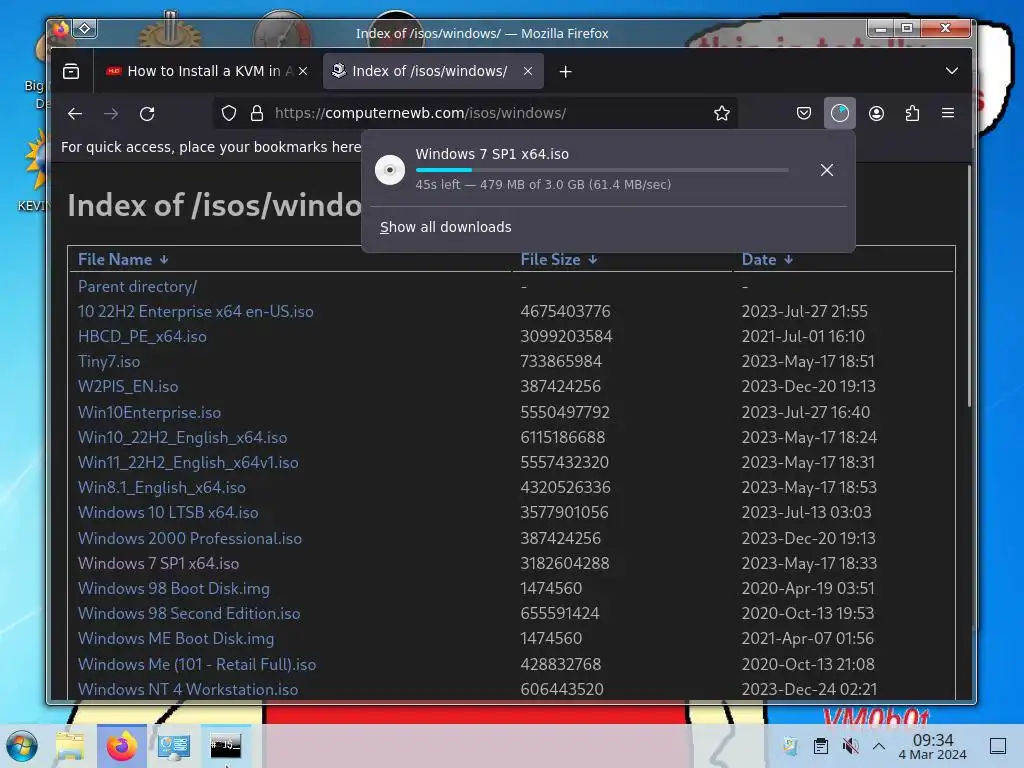The image size is (1024, 768).
Task: Click the disc file icon of the download
Action: click(390, 170)
